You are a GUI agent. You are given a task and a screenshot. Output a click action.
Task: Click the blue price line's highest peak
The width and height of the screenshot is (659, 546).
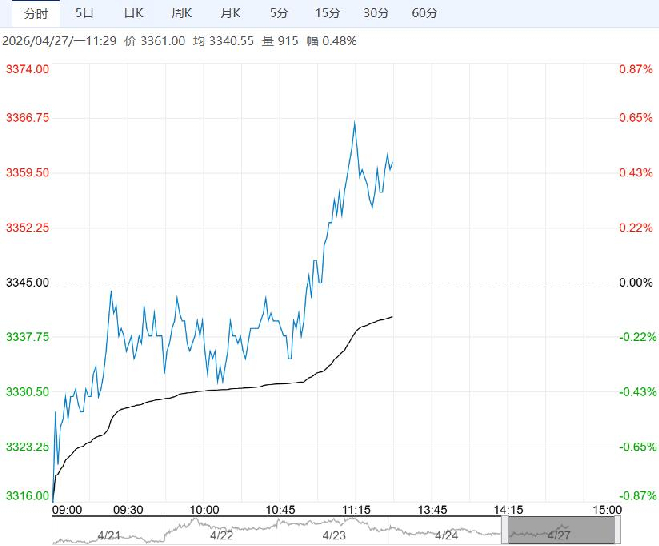[x=354, y=122]
